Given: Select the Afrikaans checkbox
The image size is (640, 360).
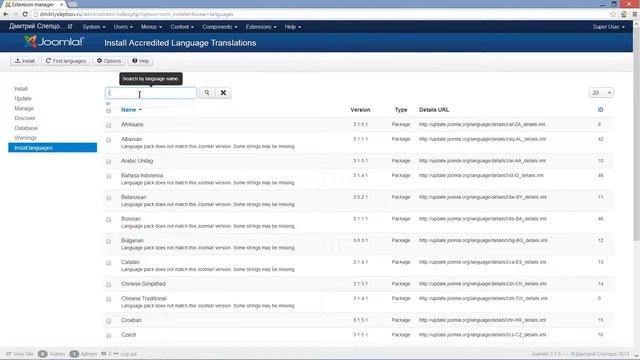Looking at the screenshot, I should (109, 125).
